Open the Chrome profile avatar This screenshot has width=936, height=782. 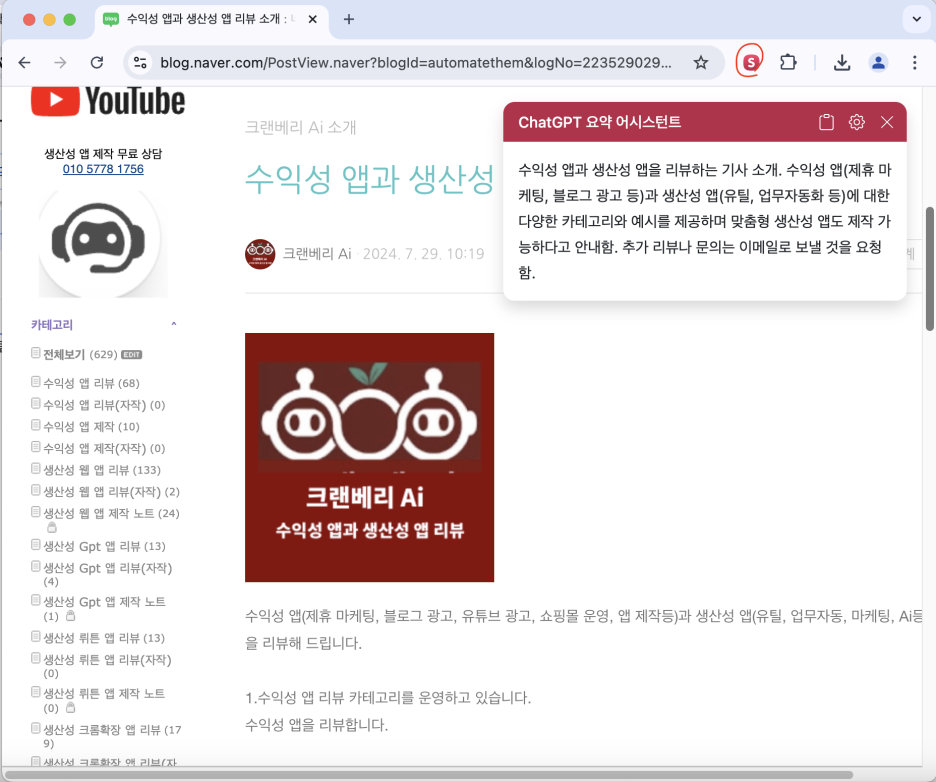(x=878, y=63)
